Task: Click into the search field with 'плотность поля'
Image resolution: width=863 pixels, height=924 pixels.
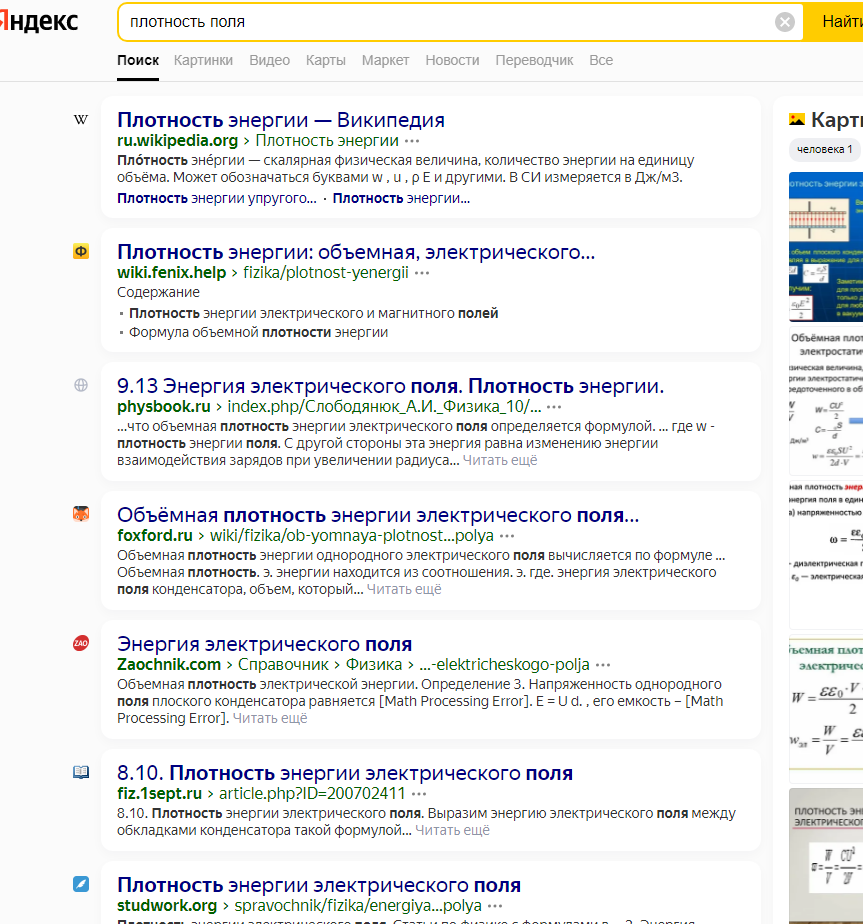Action: tap(448, 22)
